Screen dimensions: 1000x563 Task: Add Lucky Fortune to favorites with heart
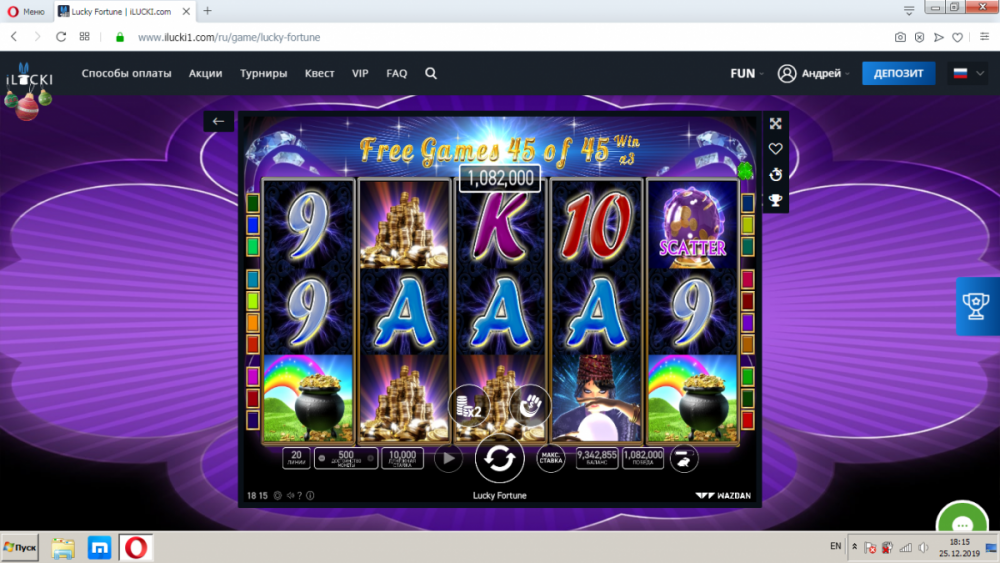tap(776, 149)
